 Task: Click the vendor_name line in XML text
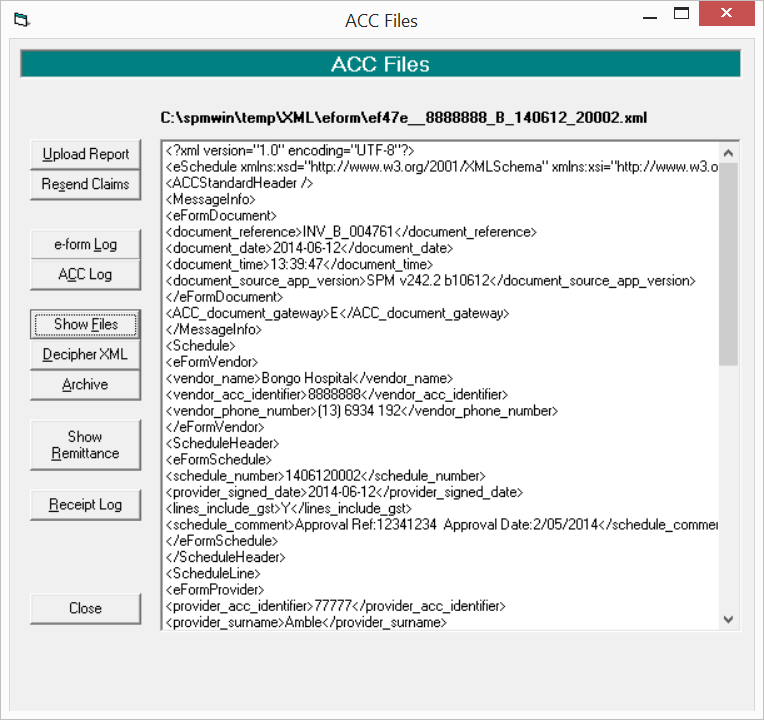pyautogui.click(x=309, y=379)
